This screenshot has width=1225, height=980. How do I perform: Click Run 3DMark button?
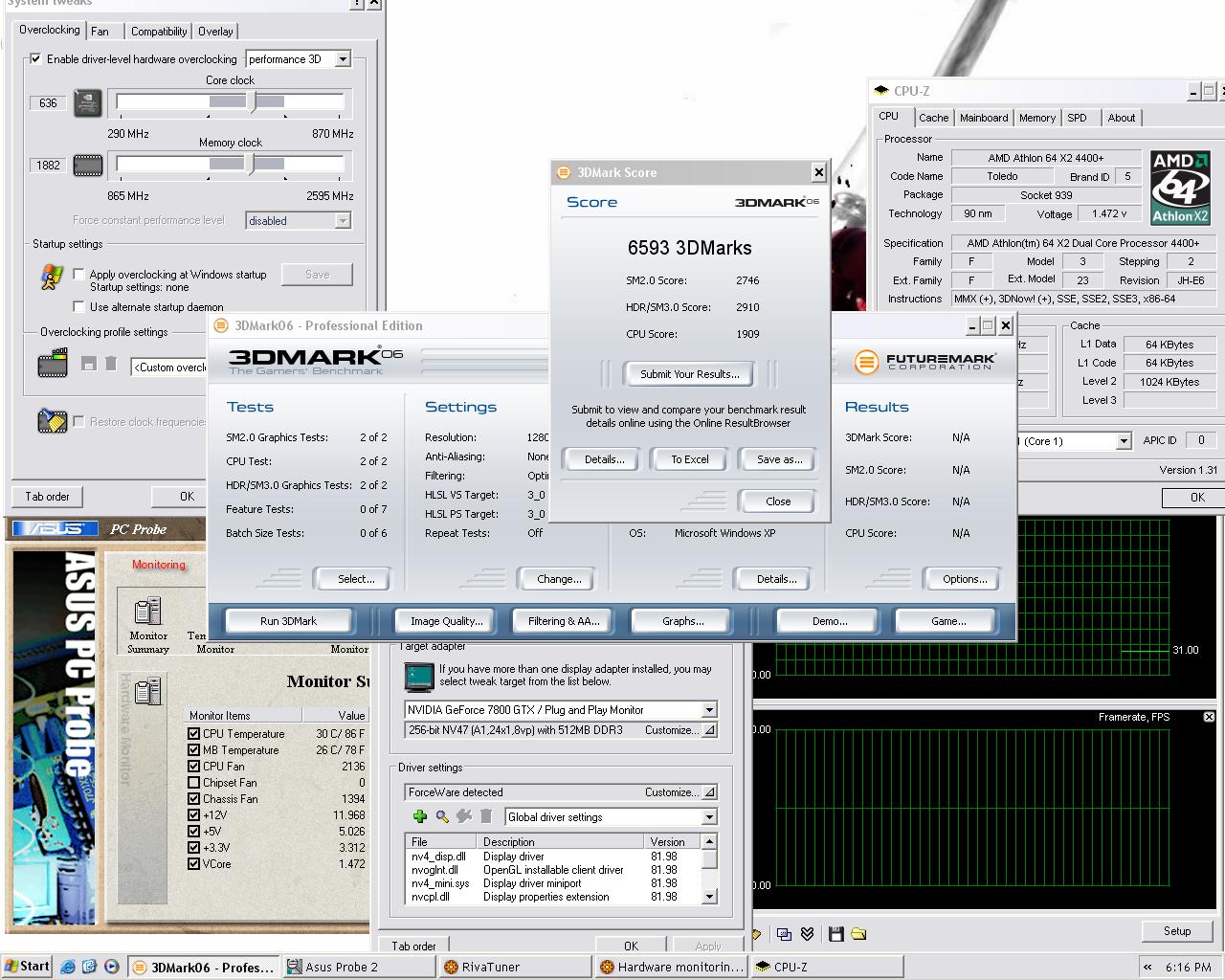(x=288, y=621)
